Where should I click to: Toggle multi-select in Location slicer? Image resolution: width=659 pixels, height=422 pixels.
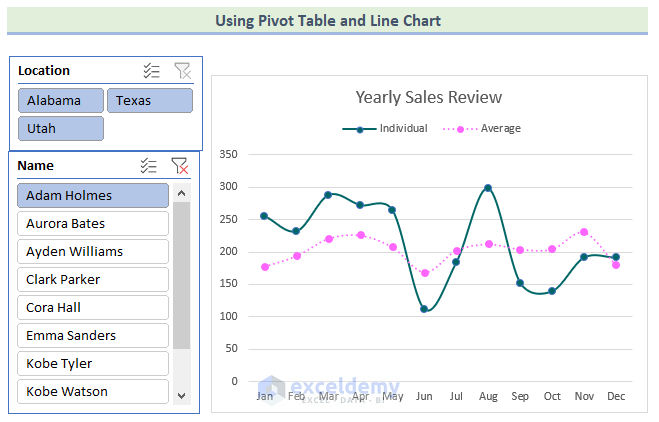(x=152, y=71)
